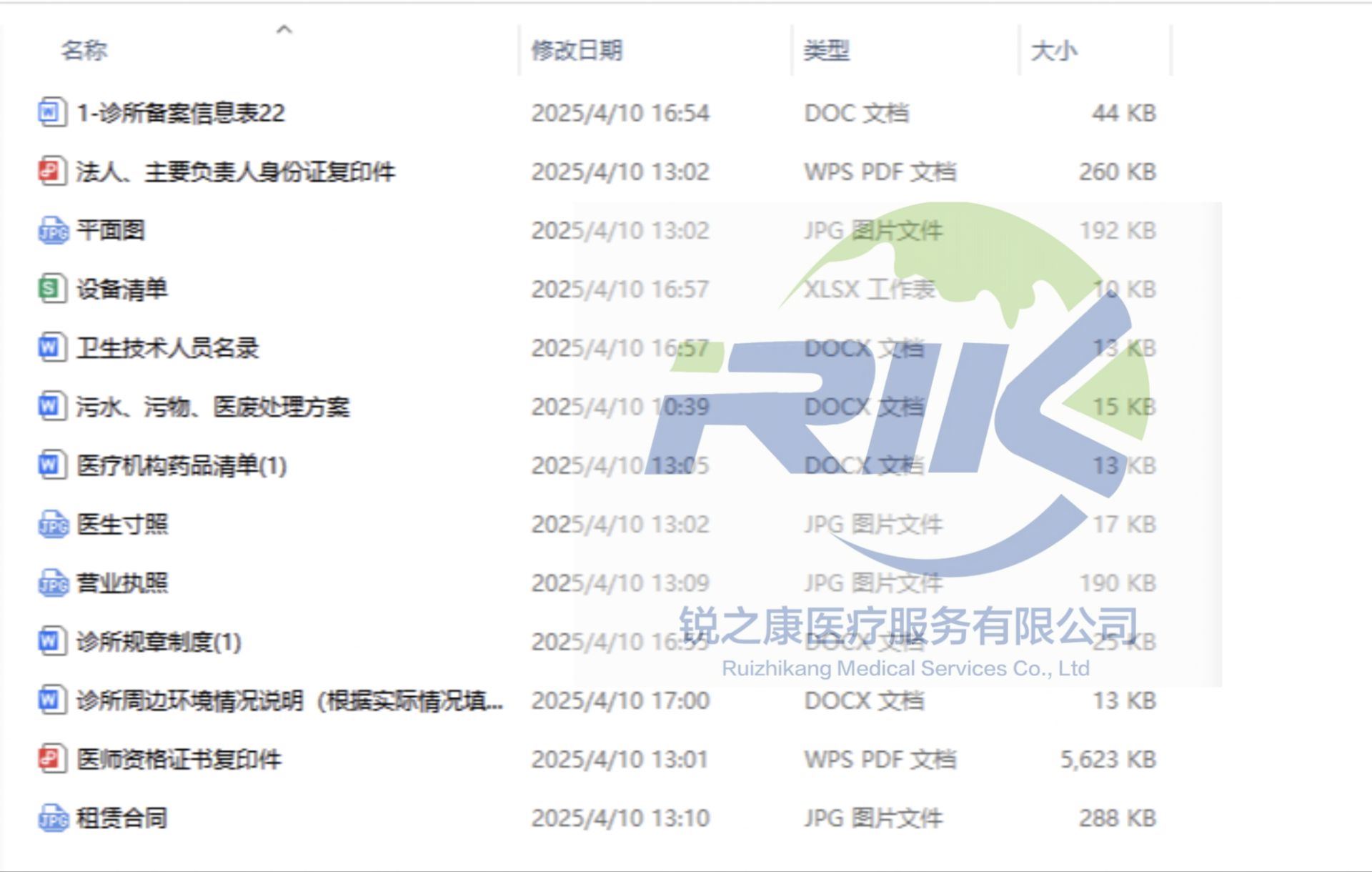Screen dimensions: 1372x872
Task: Sort by the 名称 column header
Action: click(84, 50)
